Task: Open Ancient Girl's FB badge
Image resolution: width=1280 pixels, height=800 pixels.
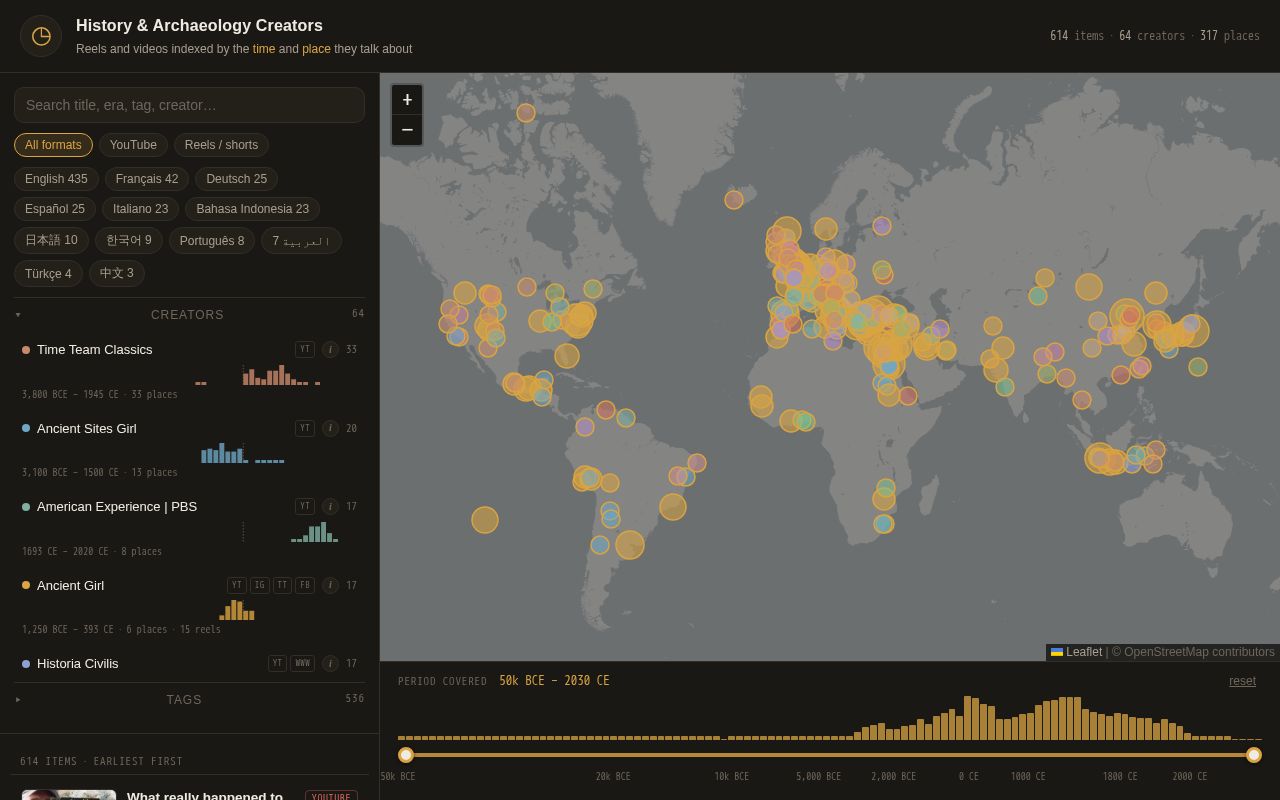Action: click(x=305, y=585)
